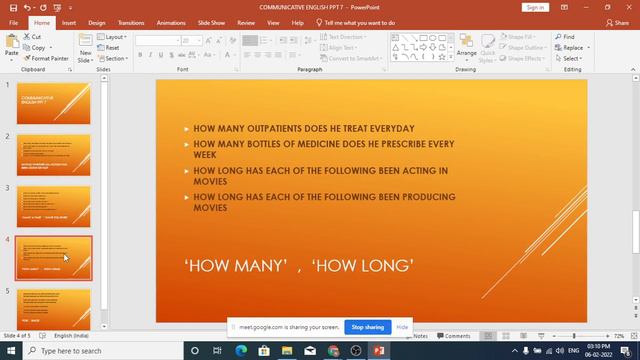
Task: Click the Share button
Action: pyautogui.click(x=618, y=23)
